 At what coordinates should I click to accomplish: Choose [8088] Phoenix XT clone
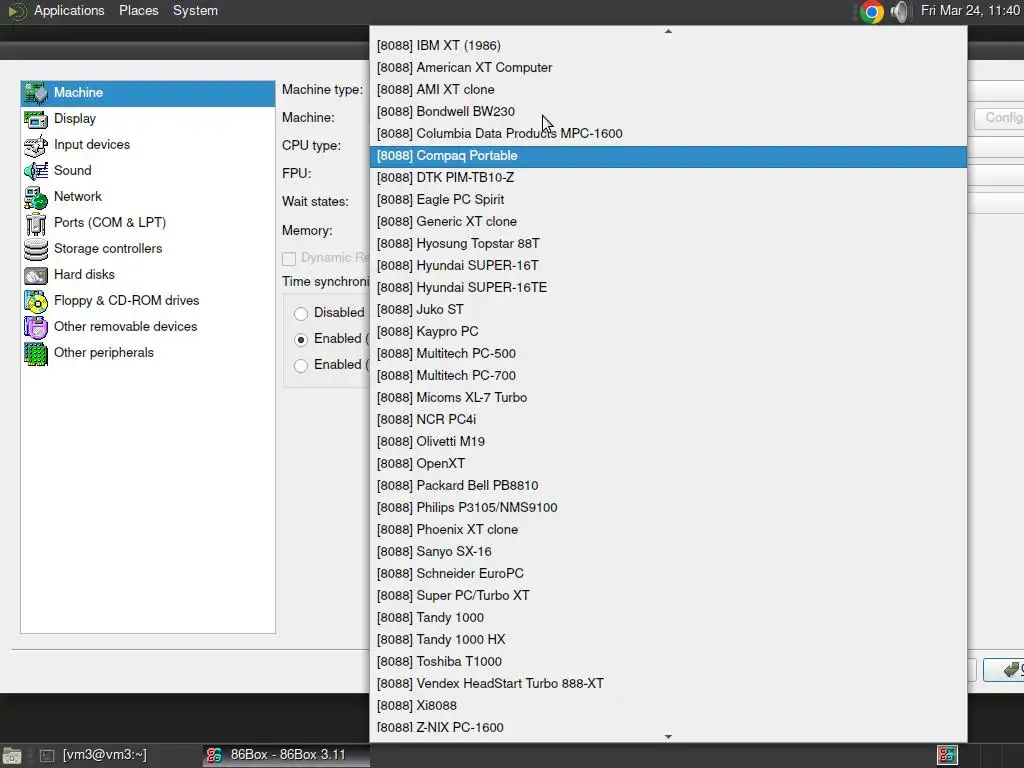pos(668,530)
